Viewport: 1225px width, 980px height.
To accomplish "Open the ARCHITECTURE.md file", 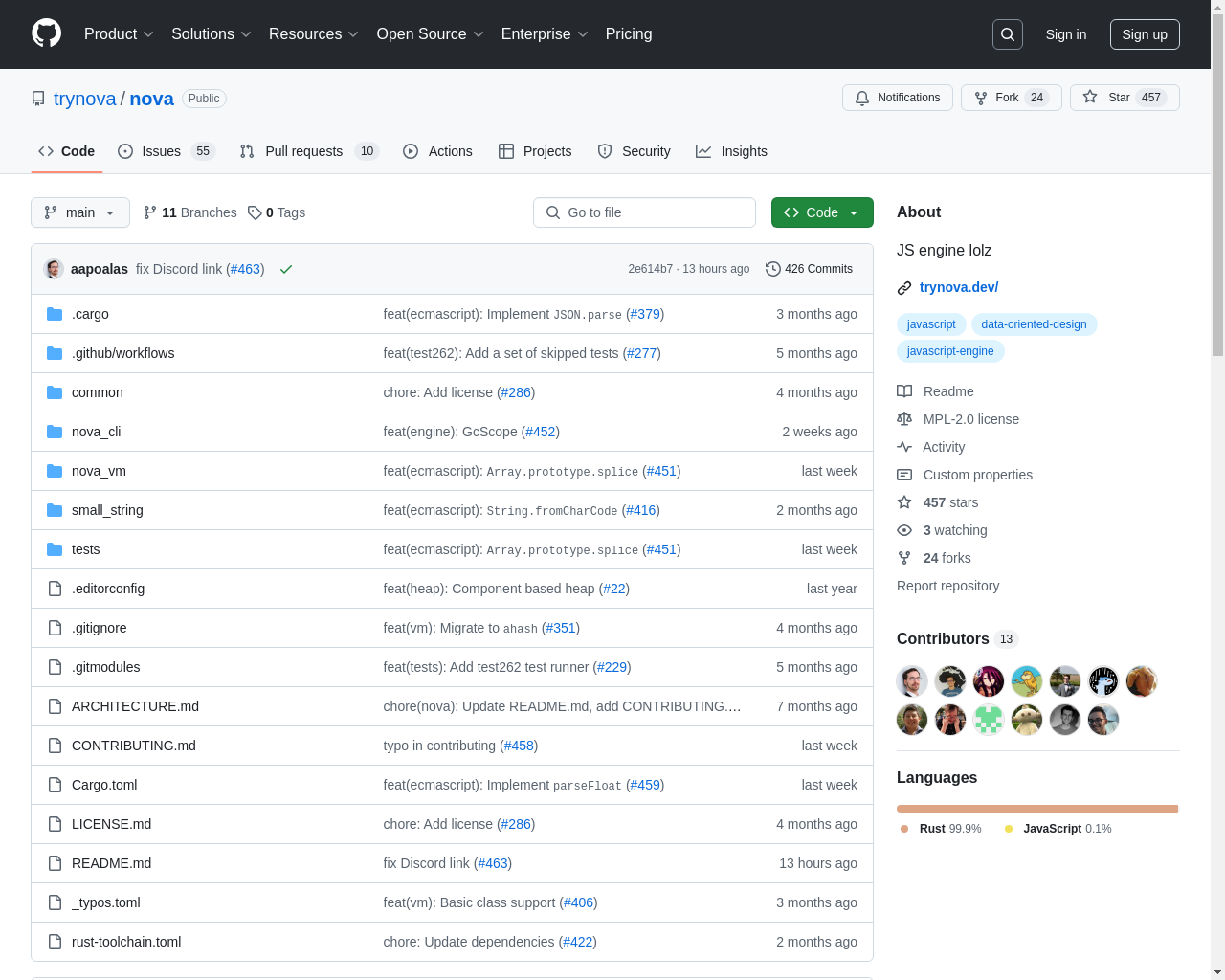I will click(135, 706).
